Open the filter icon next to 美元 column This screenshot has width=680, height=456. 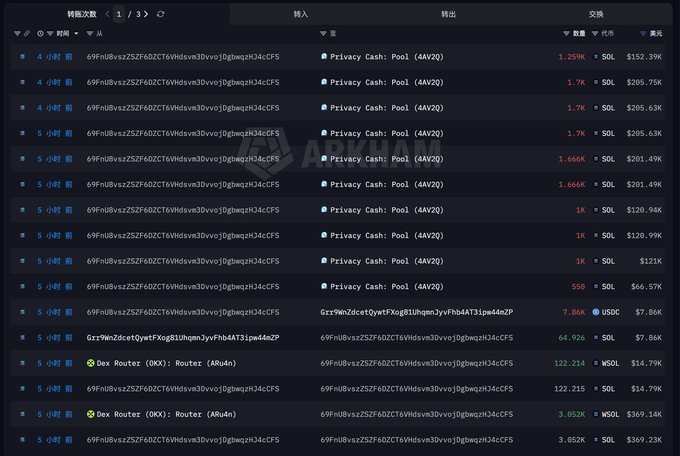pos(643,33)
